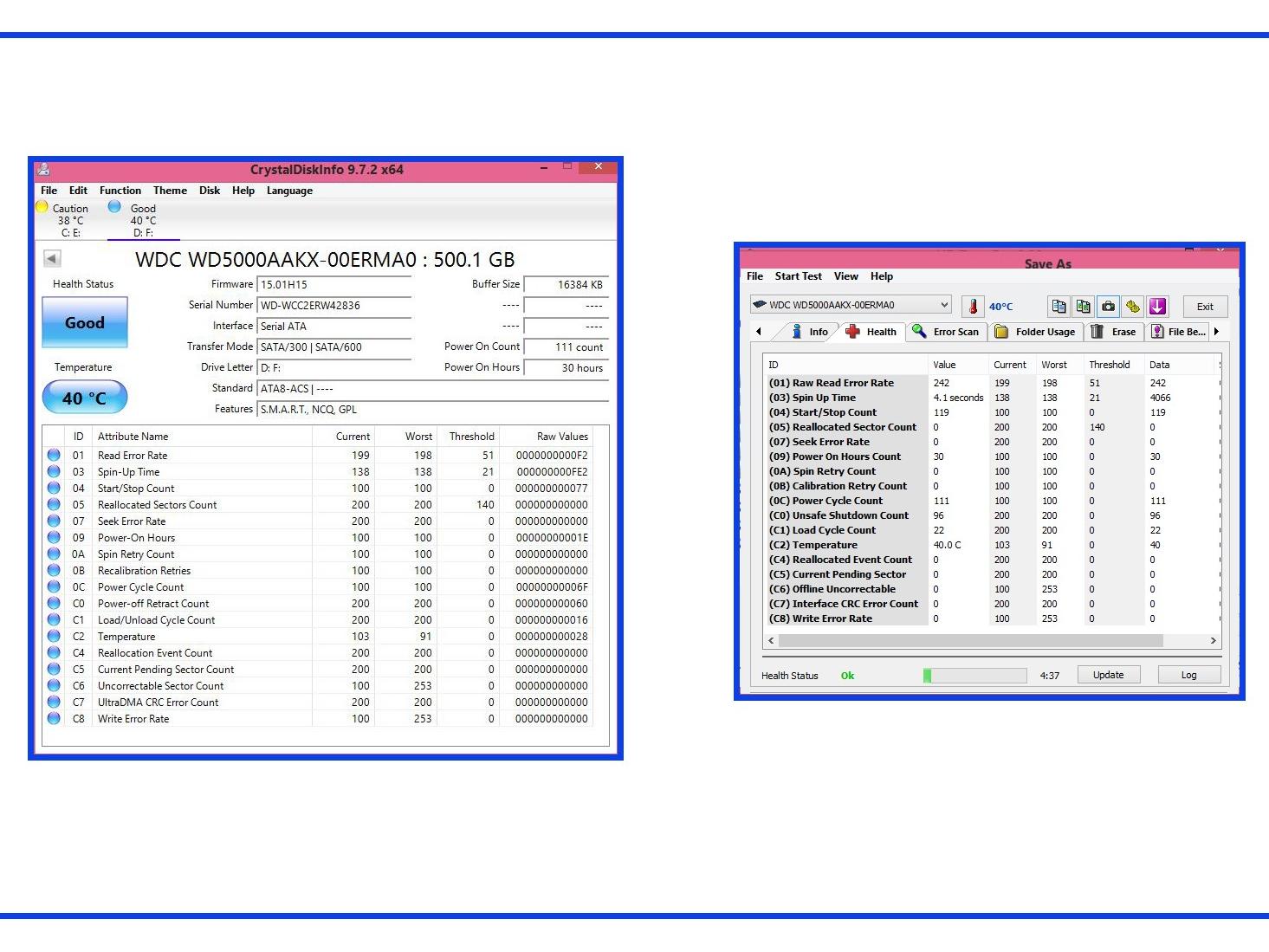This screenshot has width=1269, height=952.
Task: Select the (C7) Interface CRC Error Count row
Action: pos(993,604)
